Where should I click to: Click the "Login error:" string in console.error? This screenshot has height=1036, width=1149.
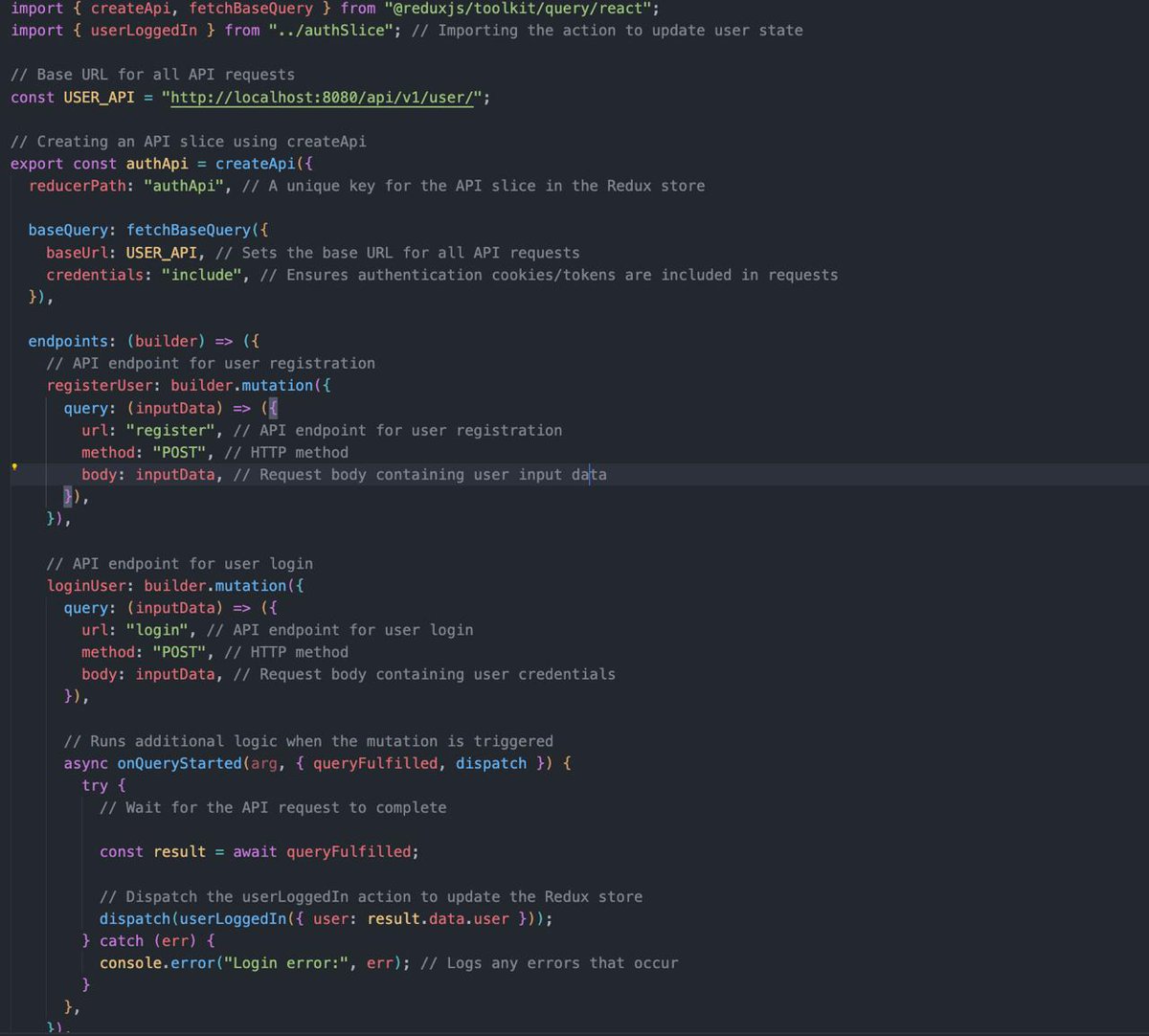click(x=286, y=963)
